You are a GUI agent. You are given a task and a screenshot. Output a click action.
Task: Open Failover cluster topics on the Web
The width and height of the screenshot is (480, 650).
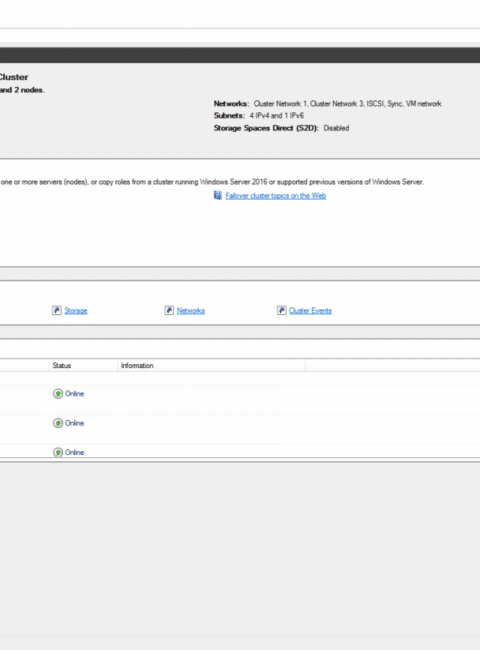point(276,196)
